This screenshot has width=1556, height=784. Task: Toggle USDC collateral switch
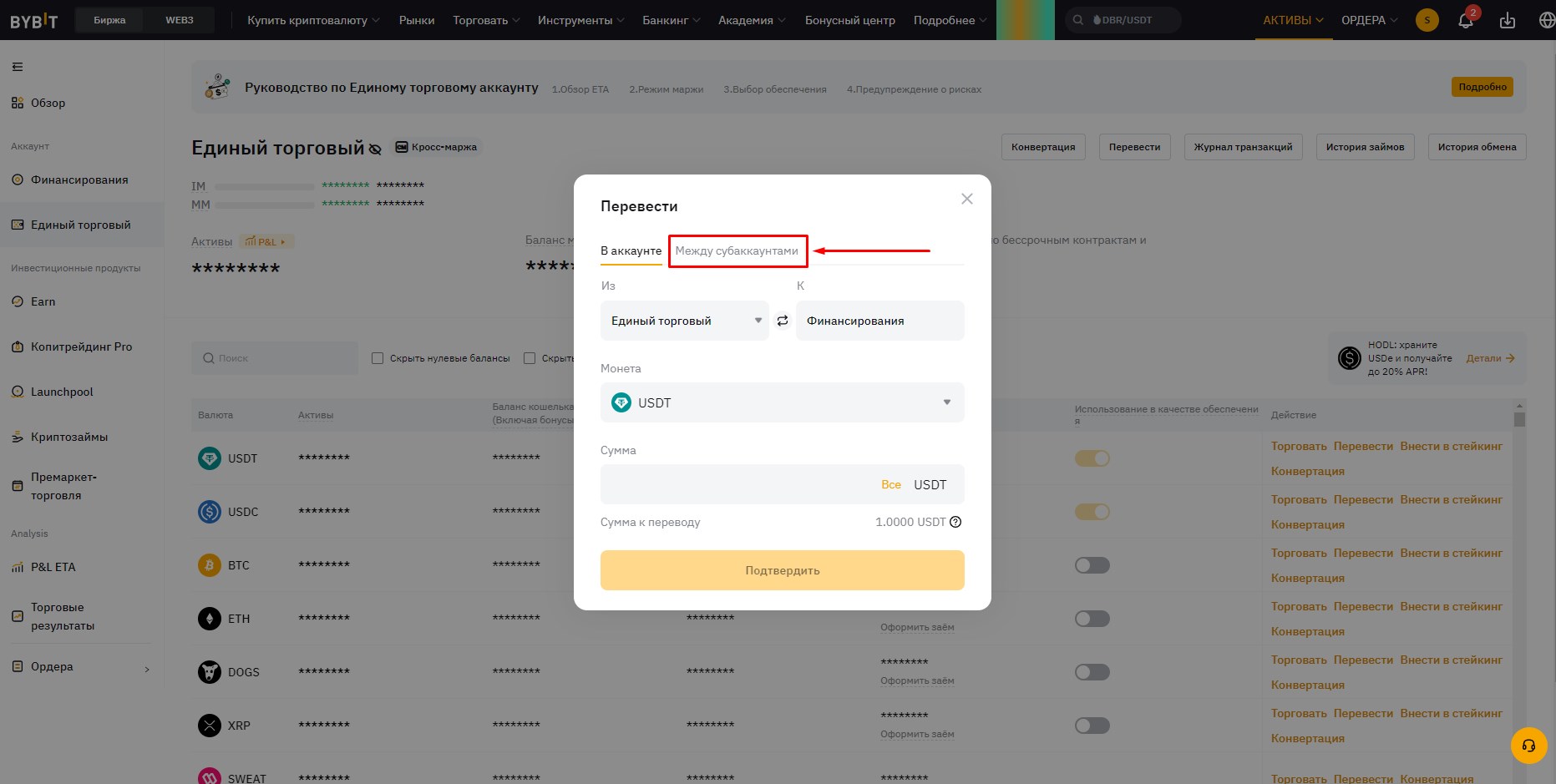(1092, 512)
